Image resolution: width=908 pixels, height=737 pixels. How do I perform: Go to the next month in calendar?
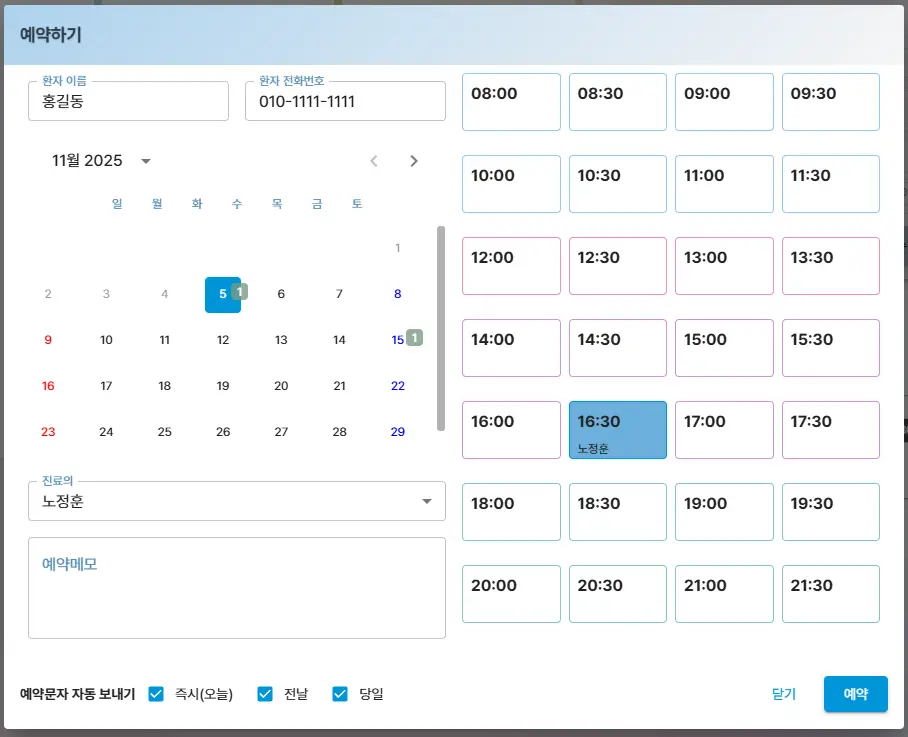pyautogui.click(x=414, y=161)
